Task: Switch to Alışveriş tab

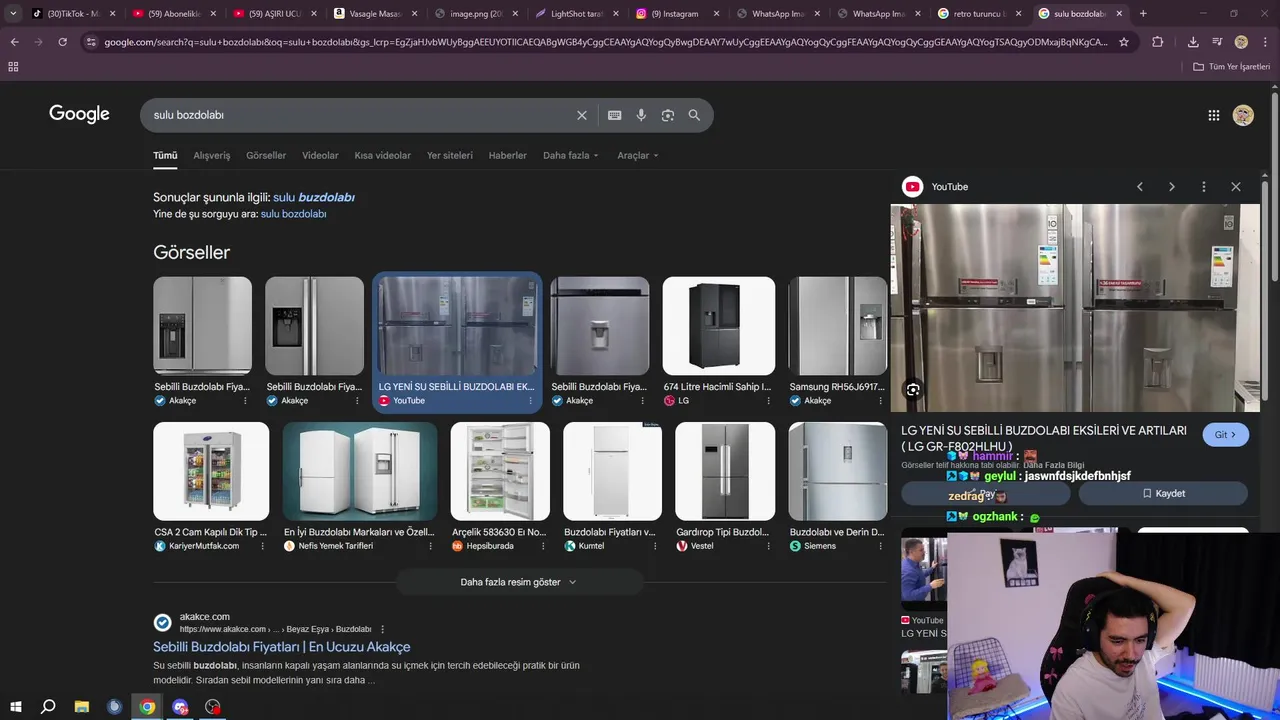Action: point(212,156)
